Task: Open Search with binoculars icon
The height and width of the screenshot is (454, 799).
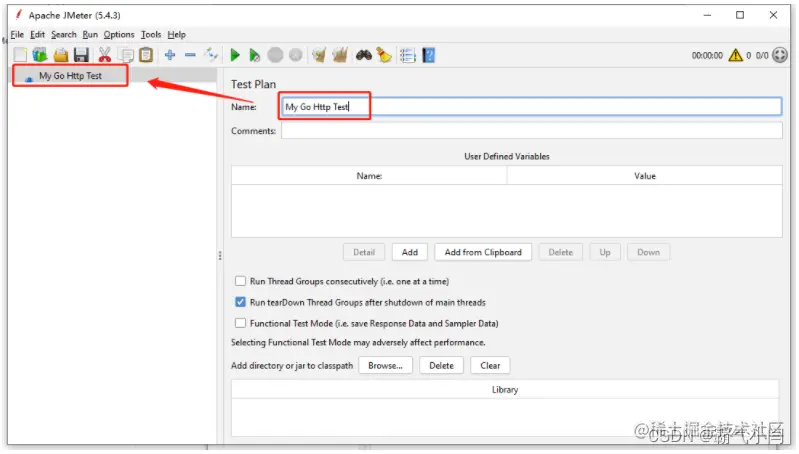Action: point(363,55)
